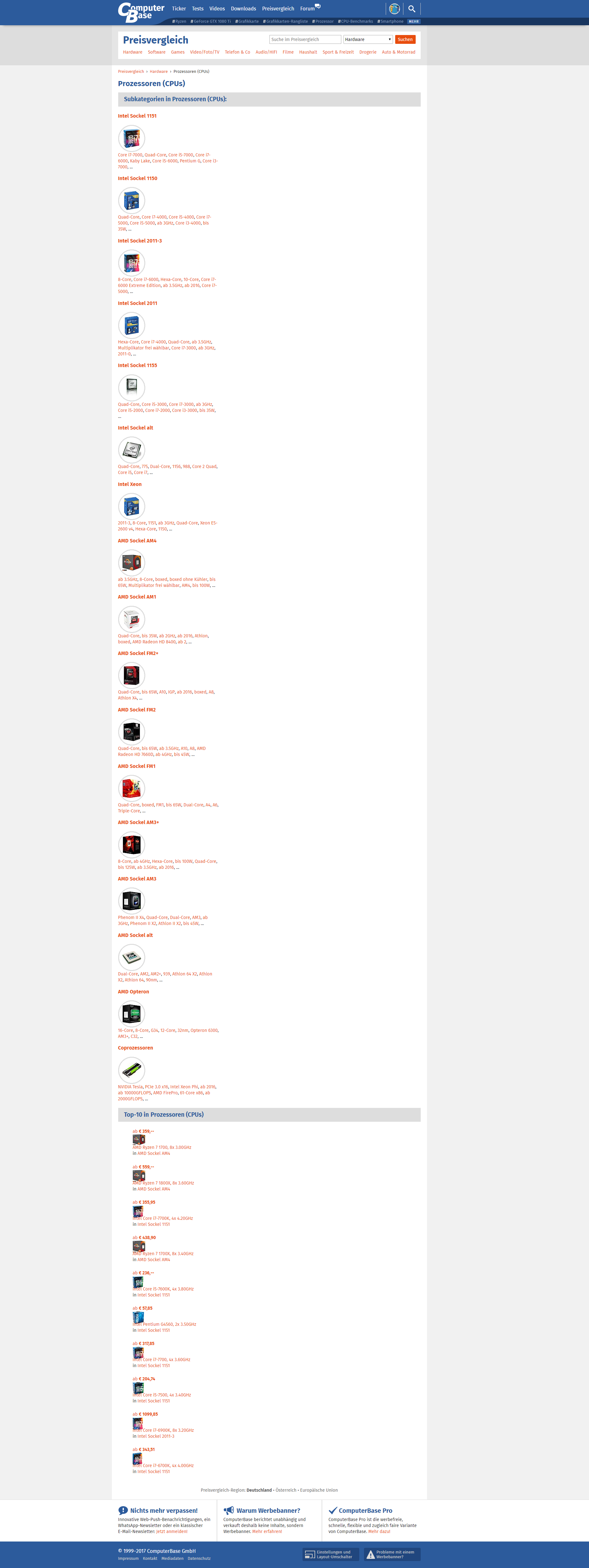The image size is (589, 1568).
Task: Open the Forum menu item
Action: click(x=310, y=9)
